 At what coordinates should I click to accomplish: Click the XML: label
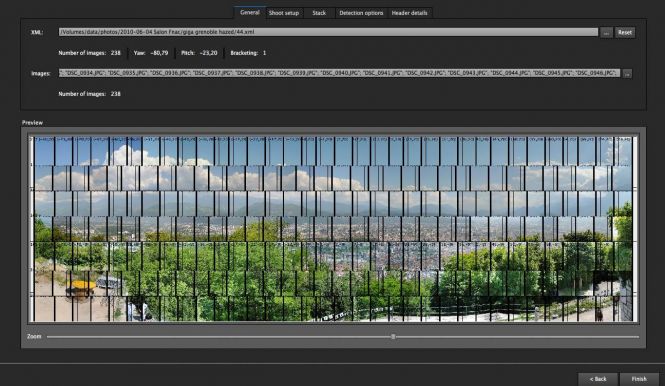click(37, 32)
